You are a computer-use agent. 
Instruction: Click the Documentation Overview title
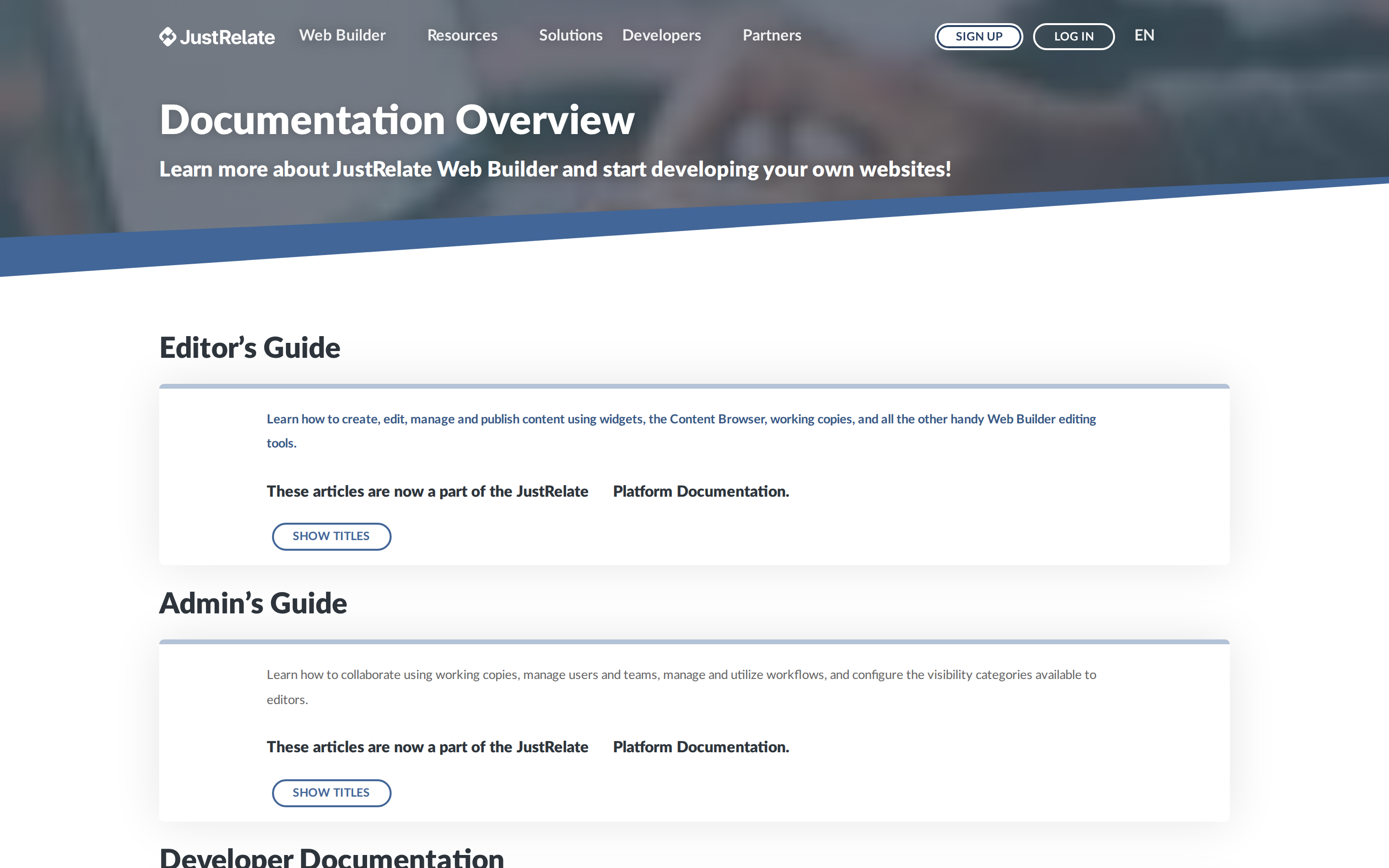pos(397,120)
